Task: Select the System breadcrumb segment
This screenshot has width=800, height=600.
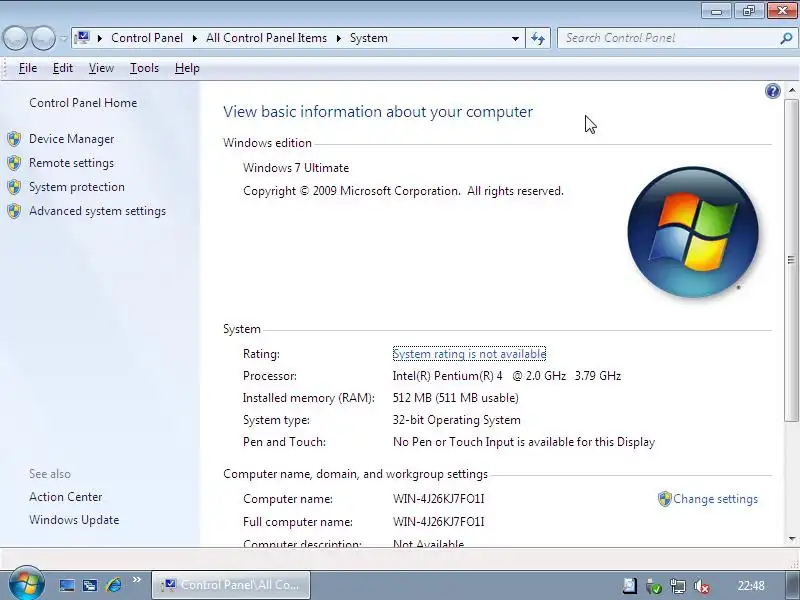Action: 368,38
